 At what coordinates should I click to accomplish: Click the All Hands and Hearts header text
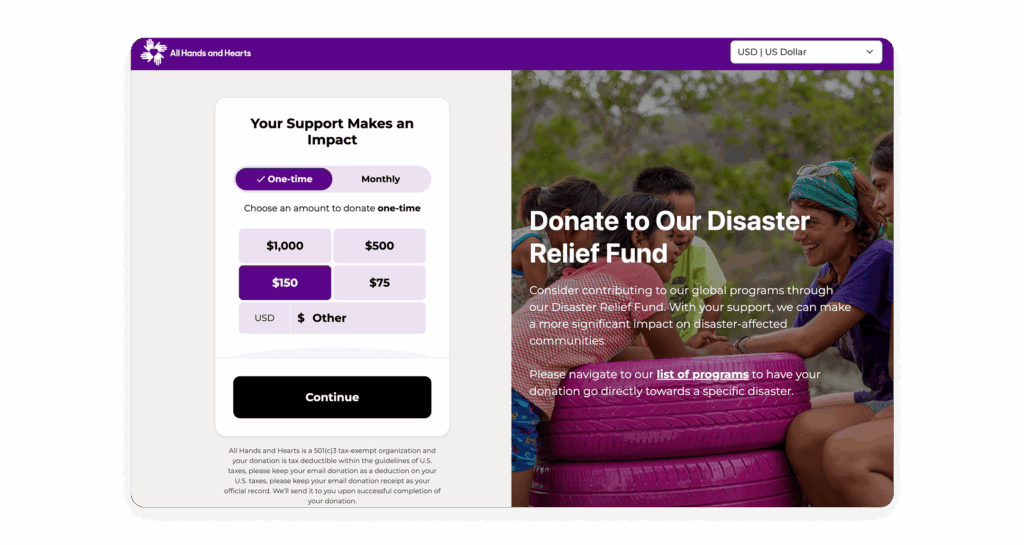click(x=210, y=53)
